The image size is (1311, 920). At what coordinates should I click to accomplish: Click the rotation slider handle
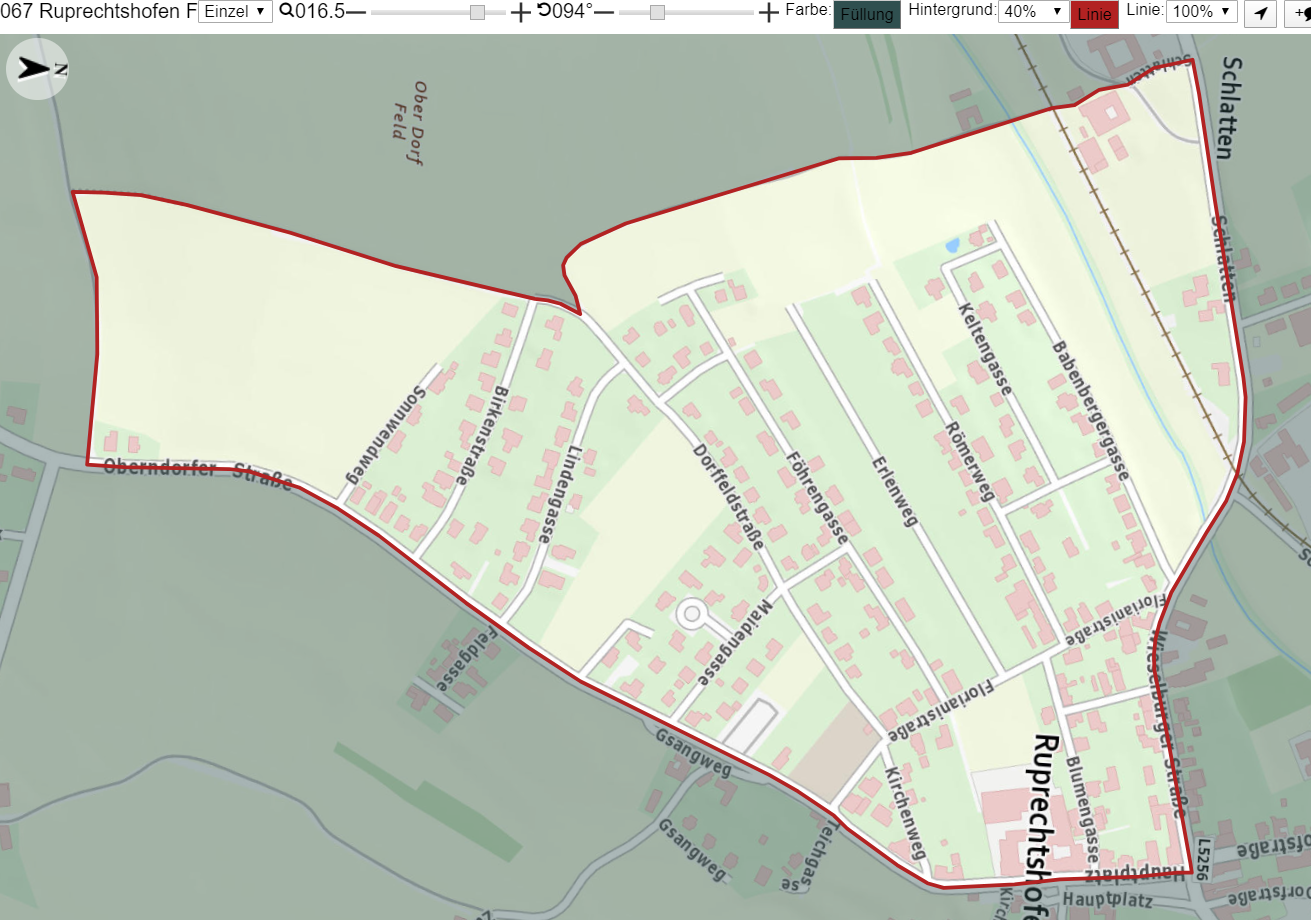click(657, 12)
